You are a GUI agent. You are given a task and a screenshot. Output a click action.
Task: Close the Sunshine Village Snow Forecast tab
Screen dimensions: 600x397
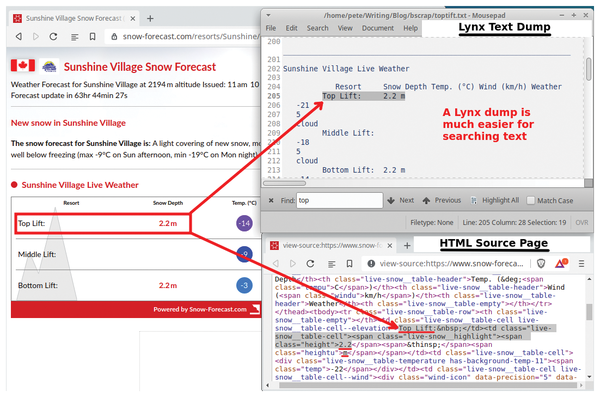click(x=132, y=18)
